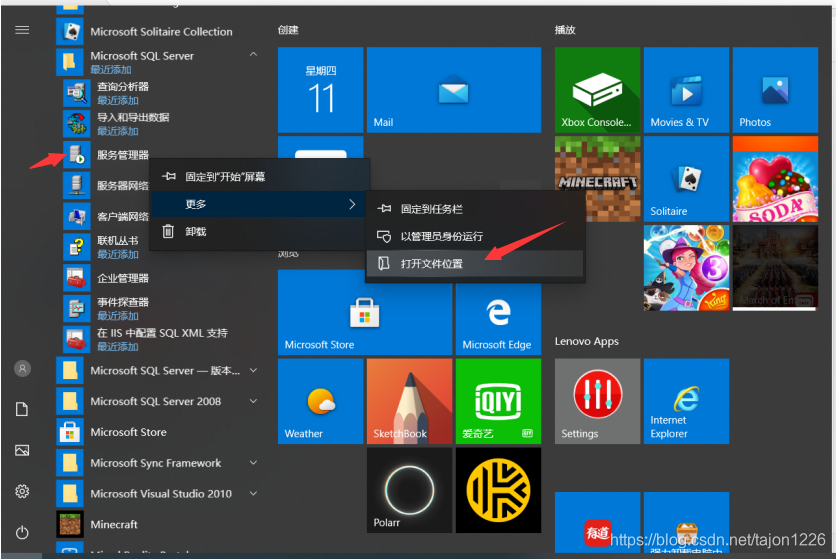Image resolution: width=836 pixels, height=559 pixels.
Task: Click the Lenovo Apps group header
Action: pyautogui.click(x=586, y=341)
